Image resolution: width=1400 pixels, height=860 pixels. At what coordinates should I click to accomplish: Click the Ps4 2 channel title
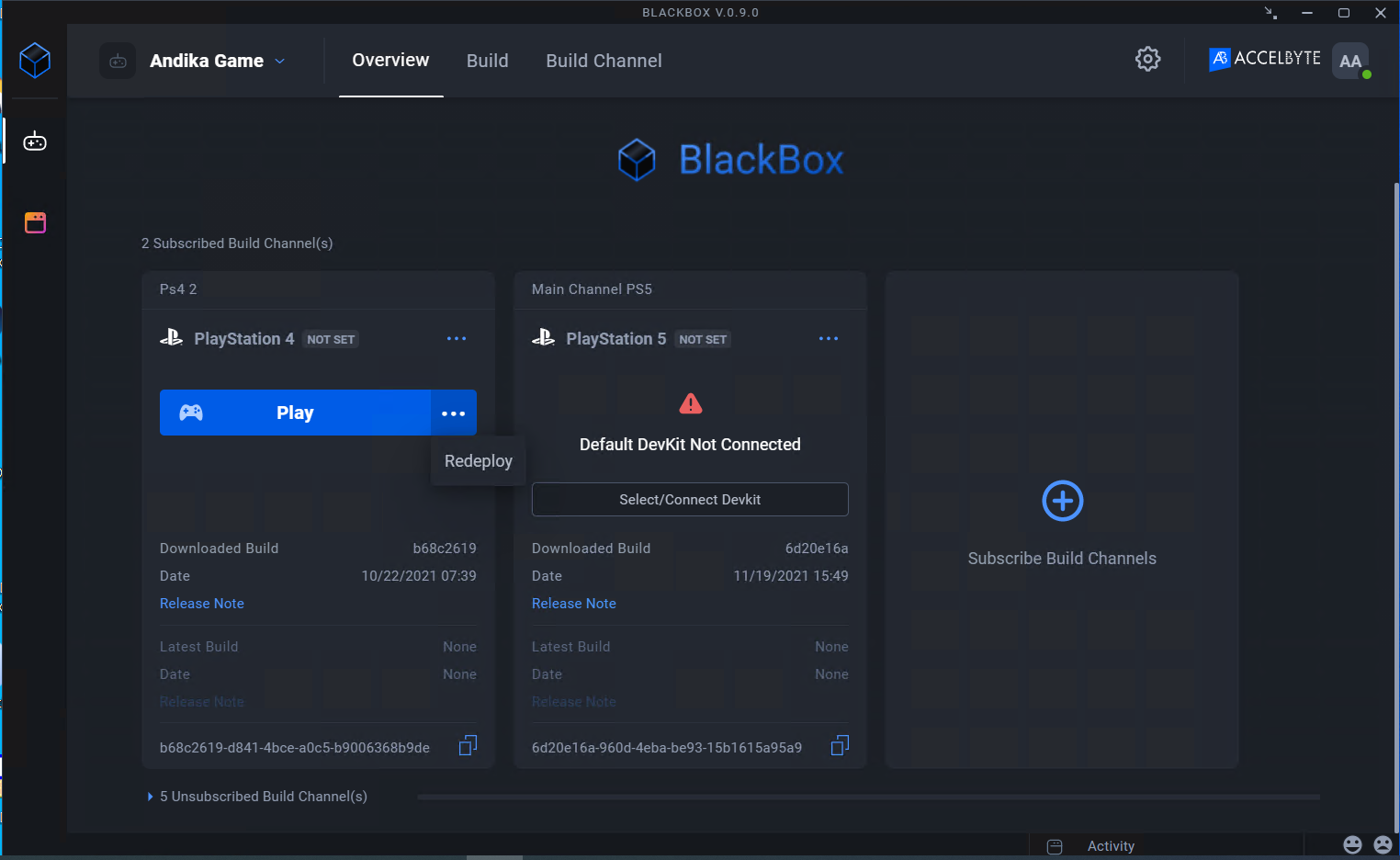coord(178,289)
